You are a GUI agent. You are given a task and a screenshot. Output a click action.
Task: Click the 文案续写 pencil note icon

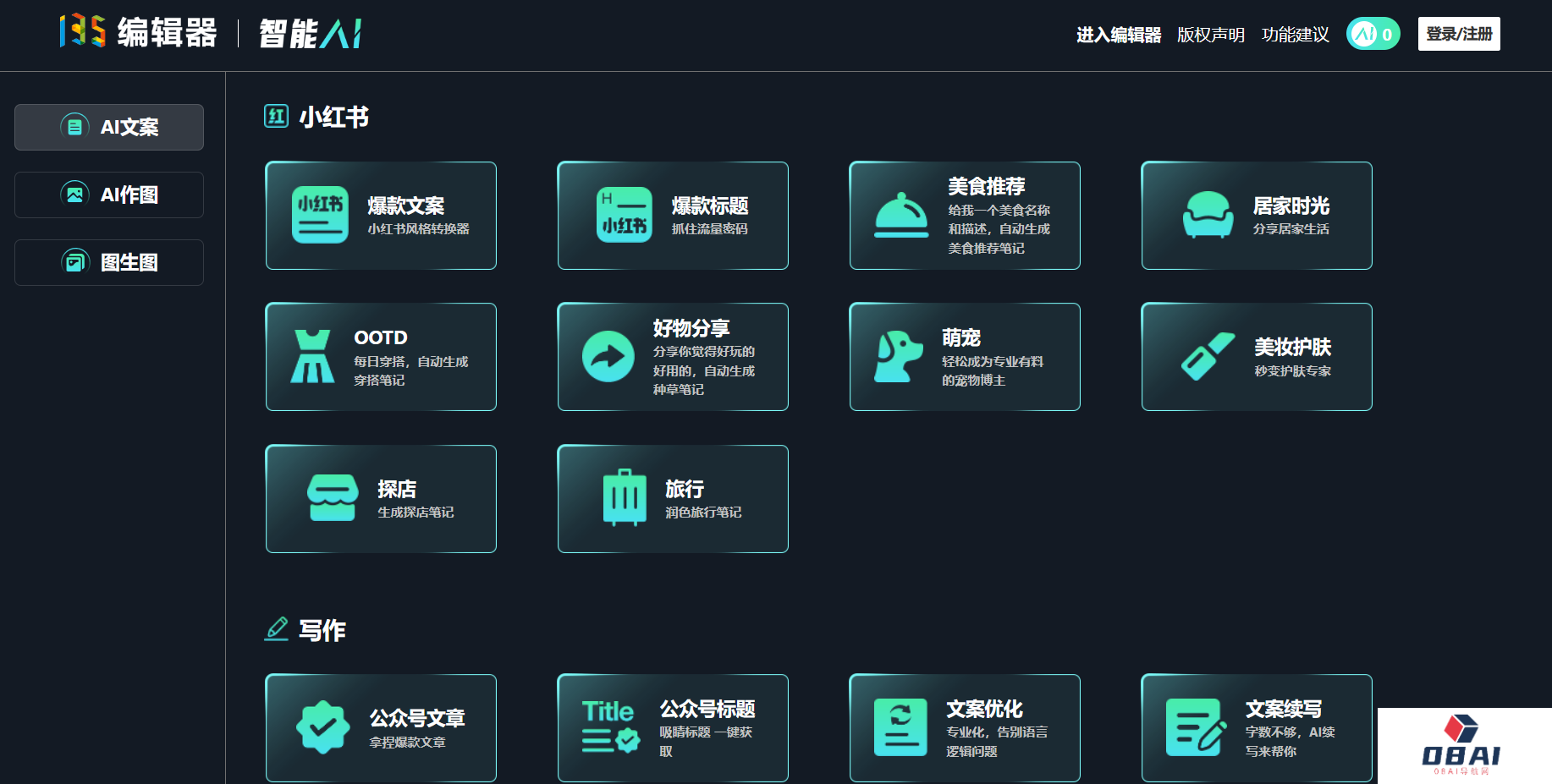pyautogui.click(x=1196, y=726)
